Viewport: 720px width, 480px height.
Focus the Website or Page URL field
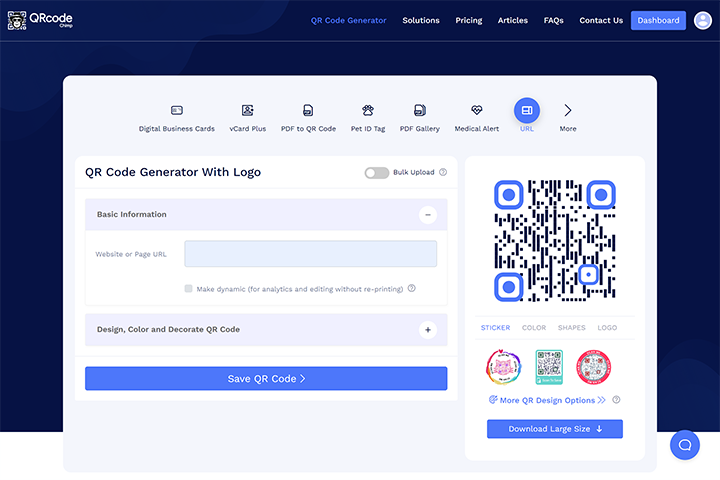pos(310,254)
